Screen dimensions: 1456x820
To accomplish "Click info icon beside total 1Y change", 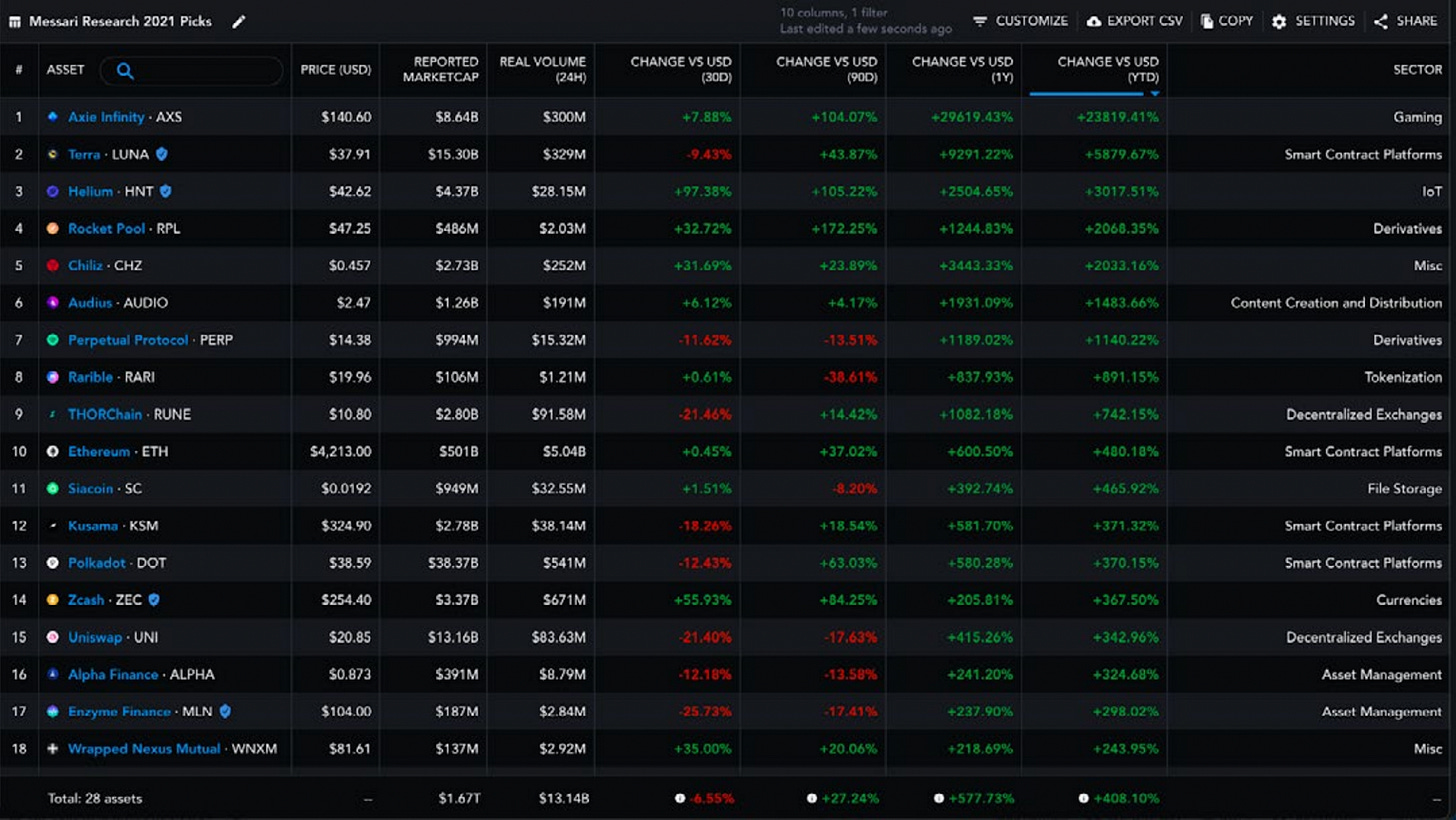I will pyautogui.click(x=939, y=798).
